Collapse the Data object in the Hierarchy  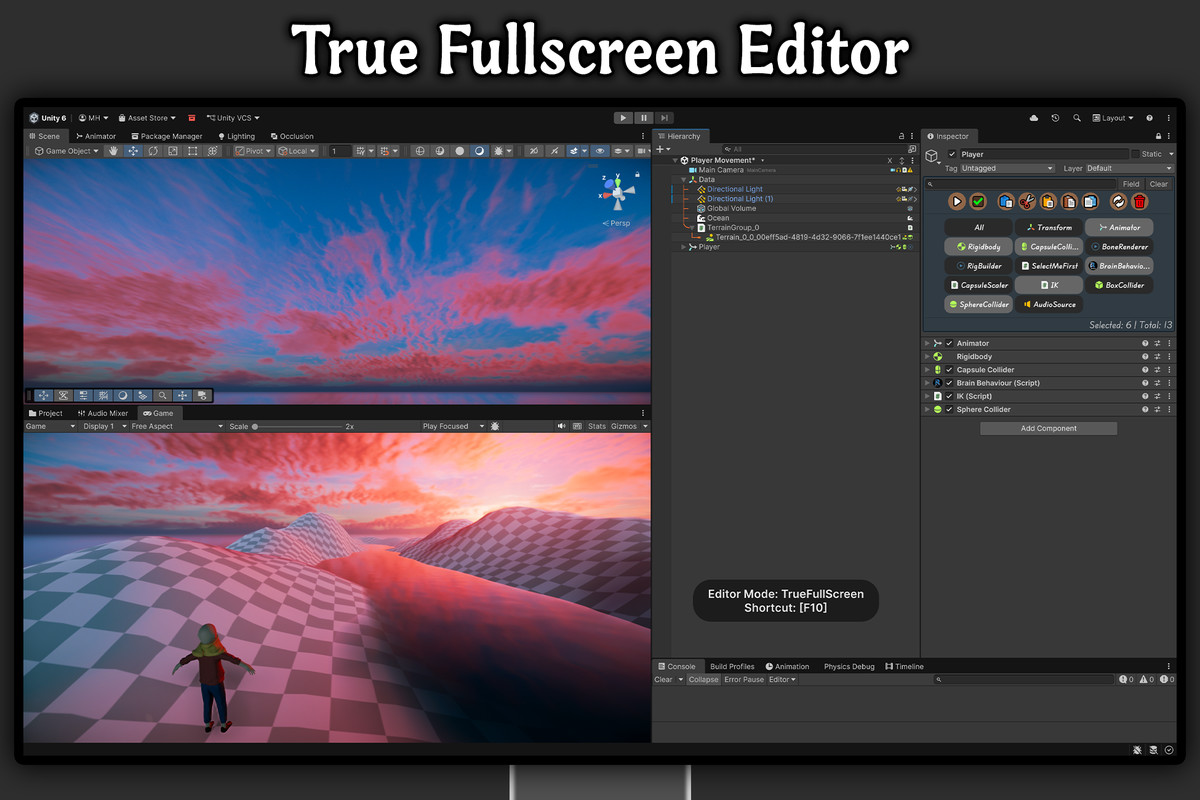click(684, 179)
